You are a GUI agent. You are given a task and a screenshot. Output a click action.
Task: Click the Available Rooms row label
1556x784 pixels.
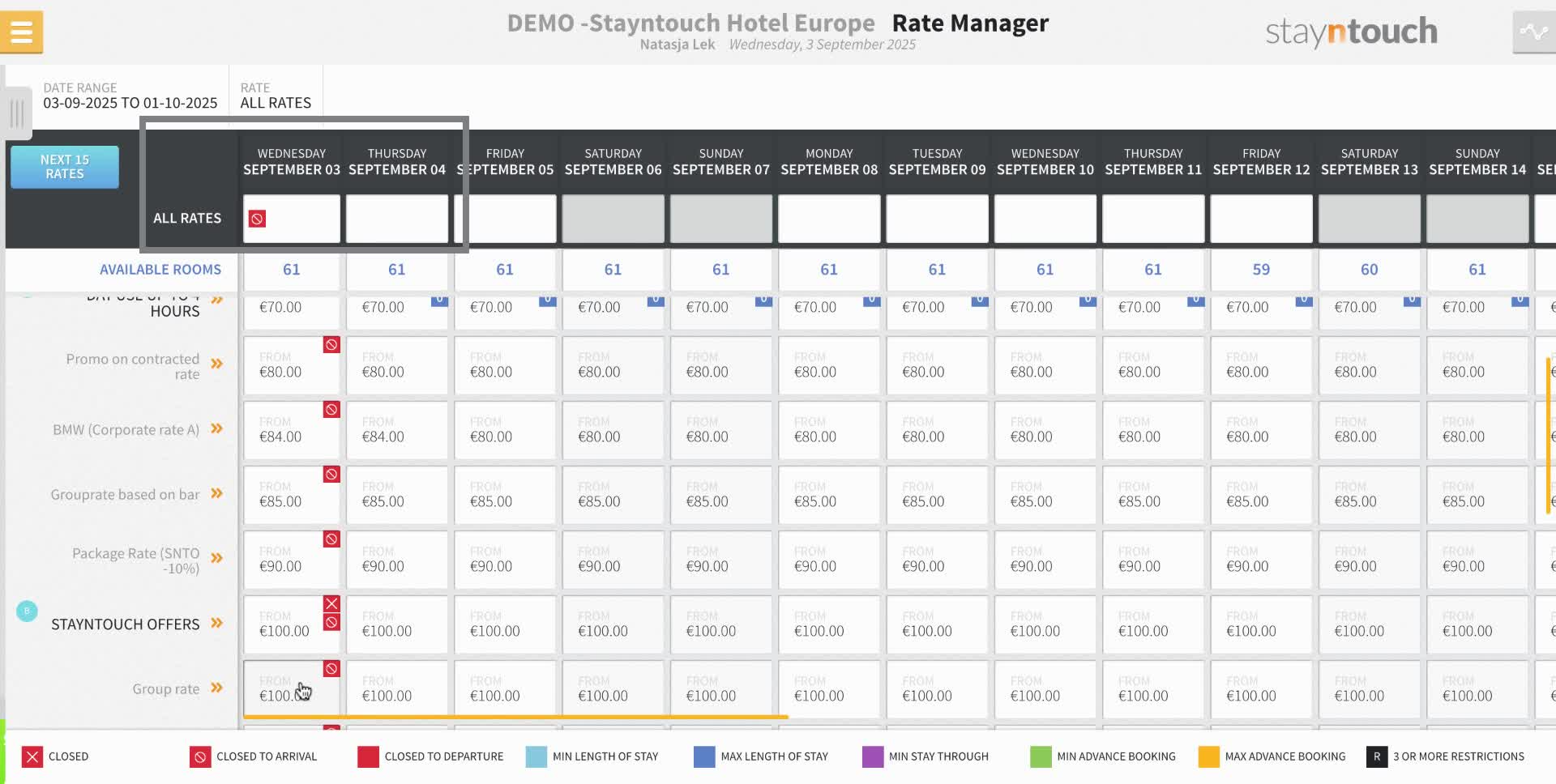point(160,270)
